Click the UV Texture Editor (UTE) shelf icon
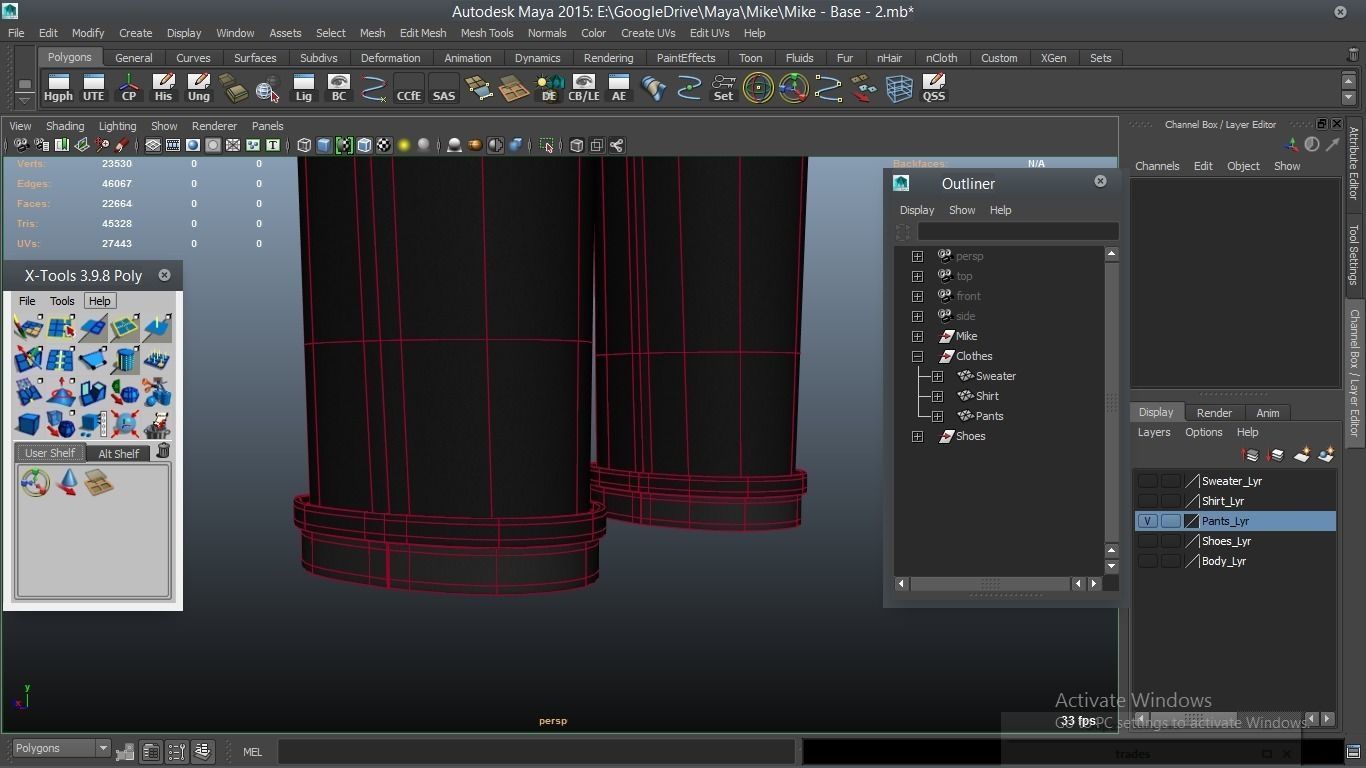Image resolution: width=1366 pixels, height=768 pixels. [93, 88]
